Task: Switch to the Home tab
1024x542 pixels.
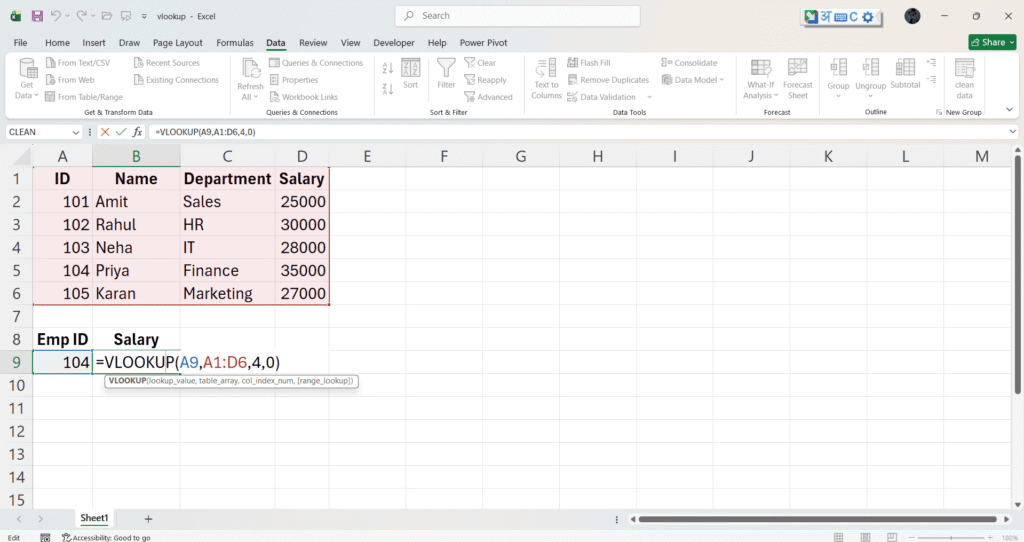Action: (x=57, y=42)
